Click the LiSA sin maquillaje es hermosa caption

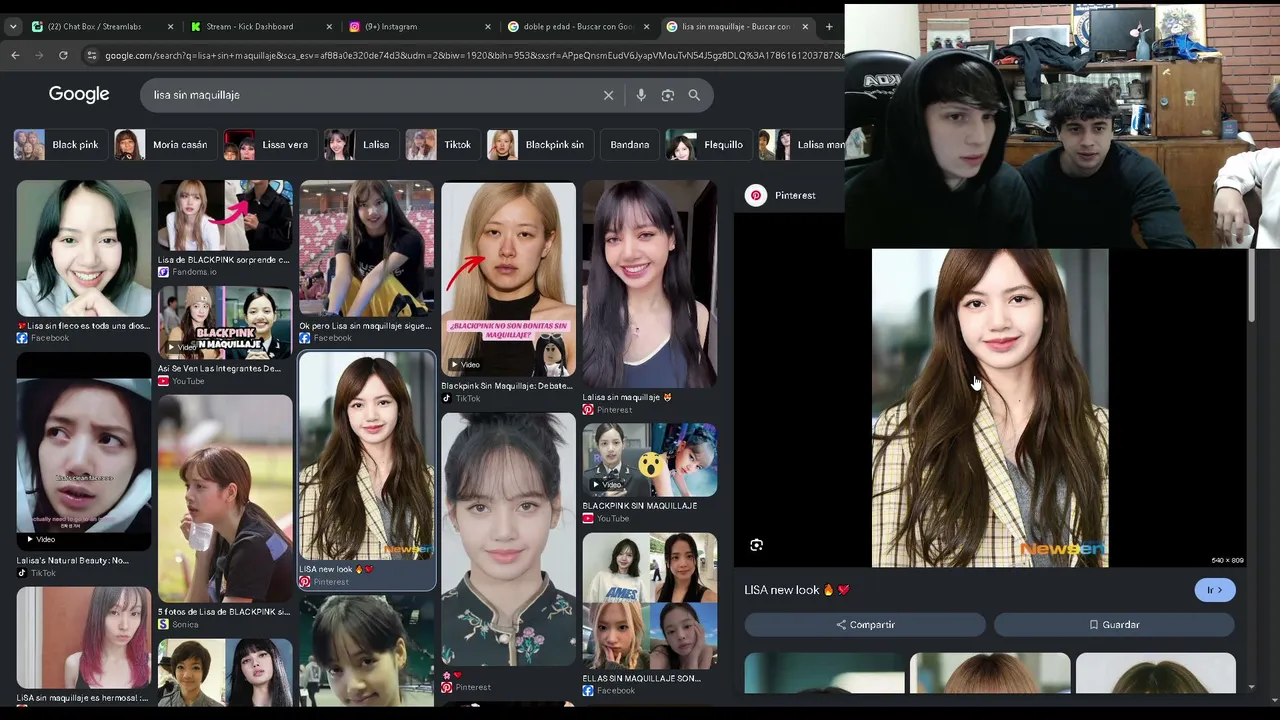coord(82,698)
